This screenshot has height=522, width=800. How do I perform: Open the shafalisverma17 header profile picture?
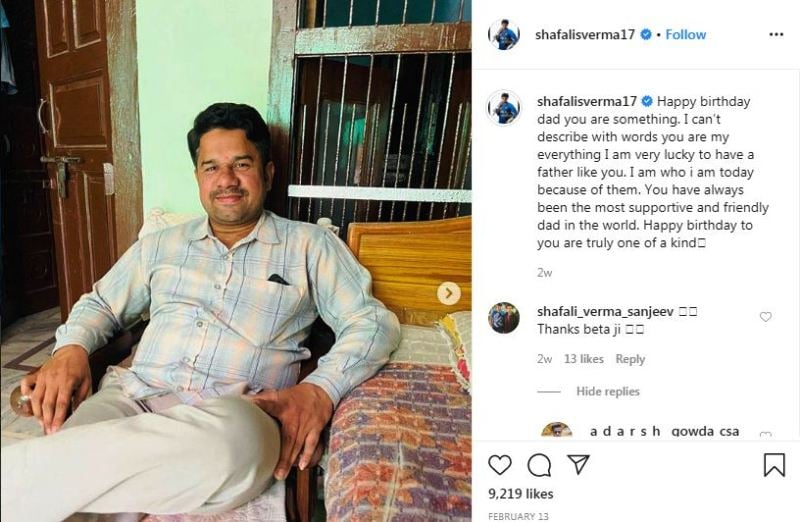[x=504, y=34]
